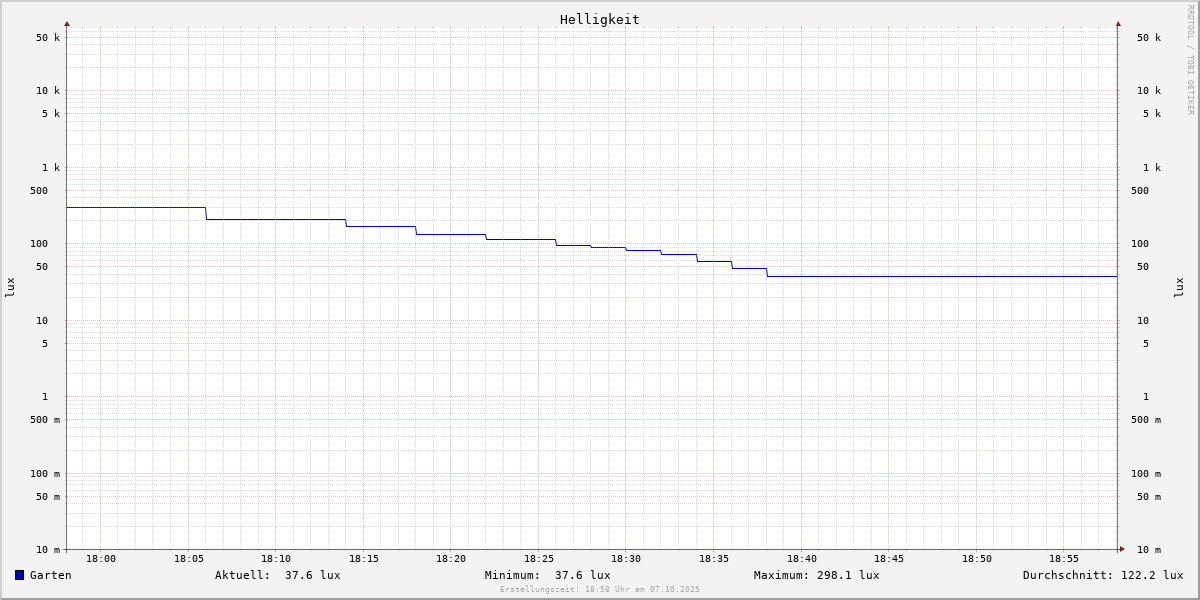This screenshot has height=600, width=1200.
Task: Click the Erstellungszeit timestamp footer text
Action: pos(600,589)
